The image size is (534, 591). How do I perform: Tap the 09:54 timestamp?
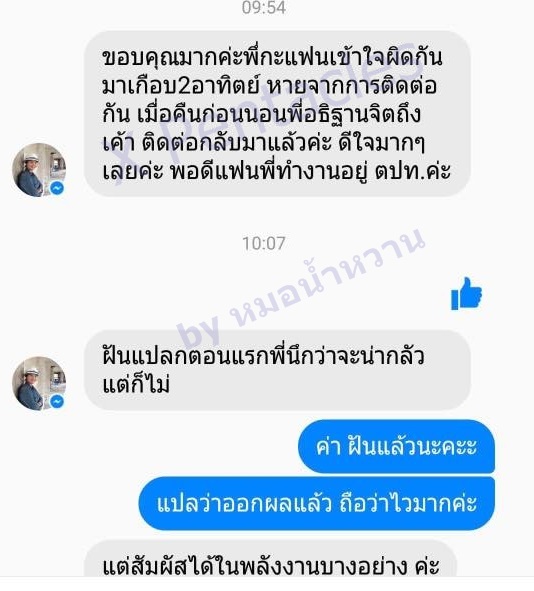point(264,8)
